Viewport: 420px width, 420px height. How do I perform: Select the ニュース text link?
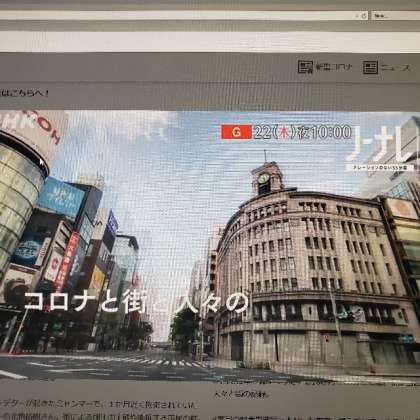point(396,68)
